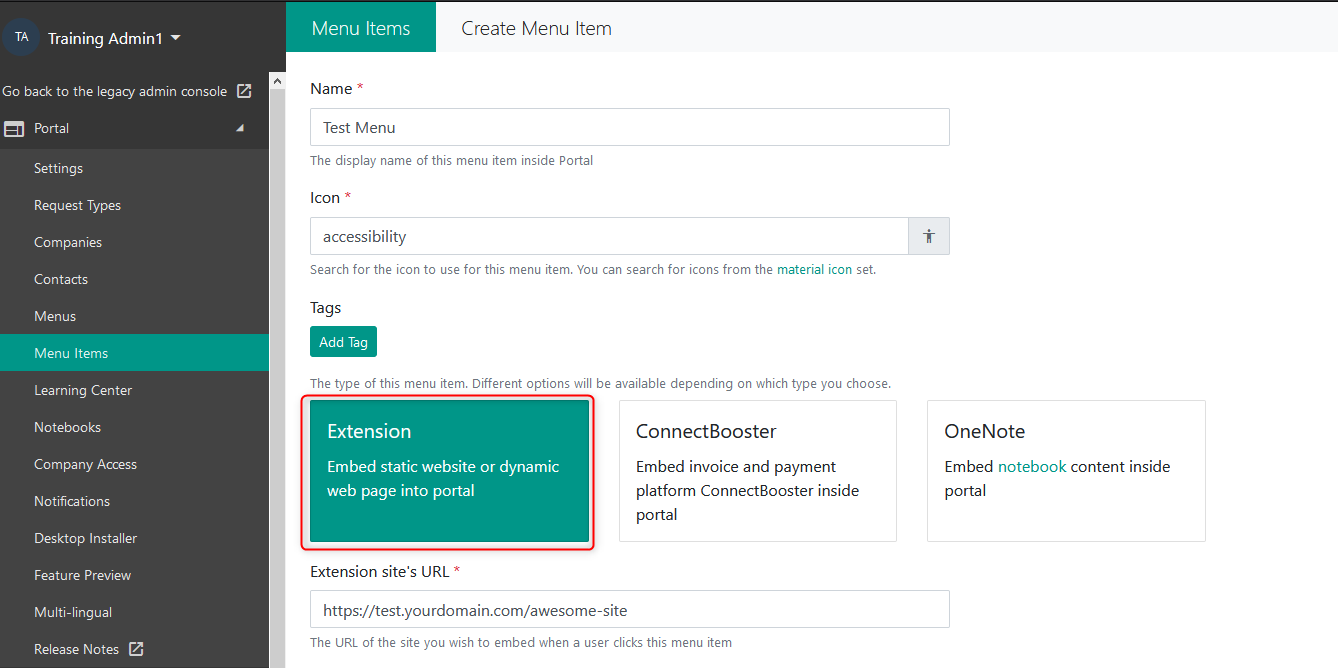Select the Menu Items sidebar entry
This screenshot has height=668, width=1338.
134,353
